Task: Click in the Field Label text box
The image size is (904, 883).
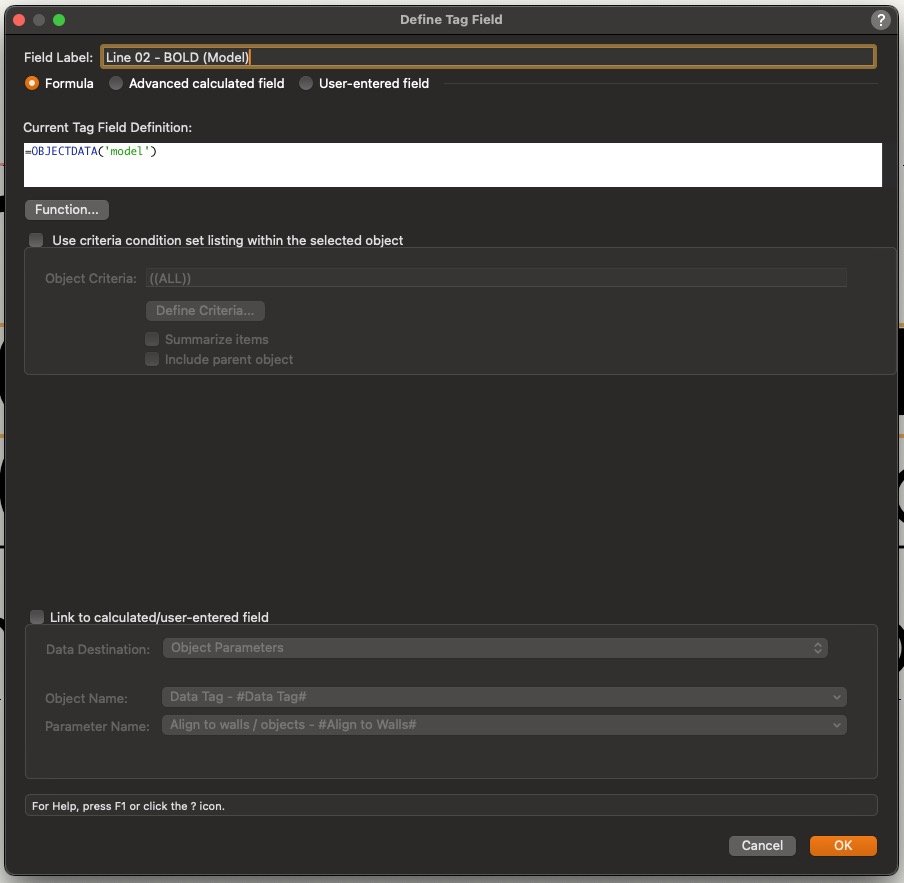Action: pos(488,57)
